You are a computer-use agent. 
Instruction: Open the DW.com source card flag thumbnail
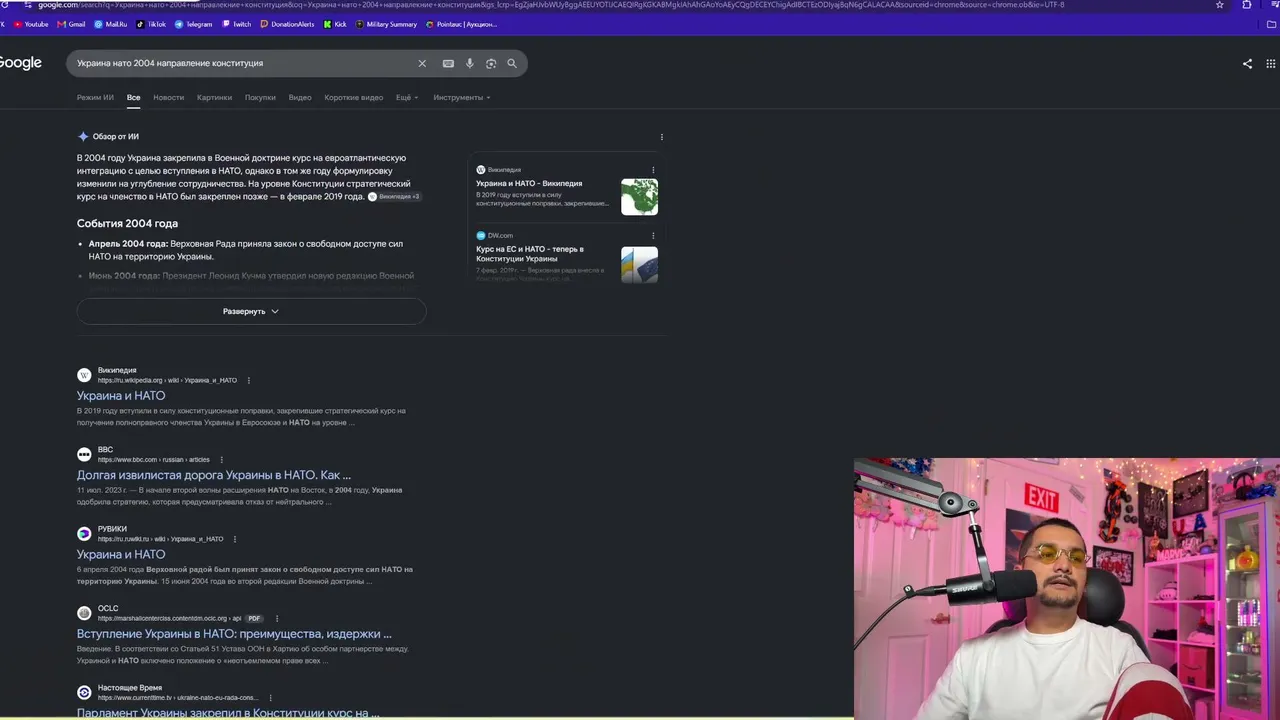click(x=639, y=265)
